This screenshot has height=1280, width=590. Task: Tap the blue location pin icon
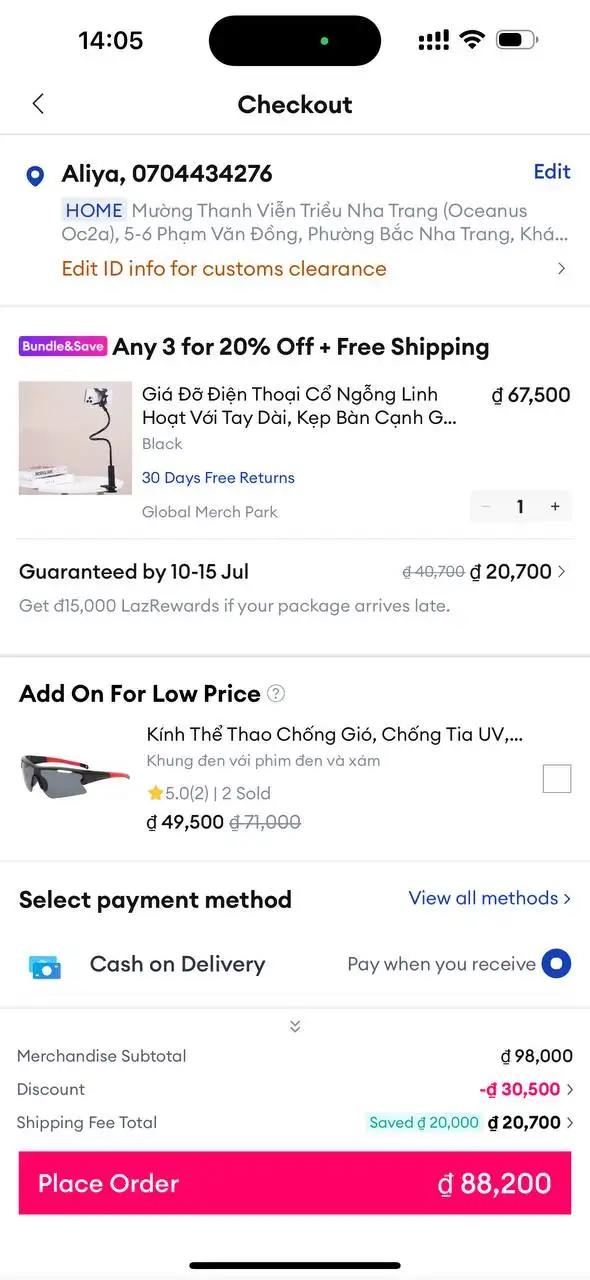(35, 177)
